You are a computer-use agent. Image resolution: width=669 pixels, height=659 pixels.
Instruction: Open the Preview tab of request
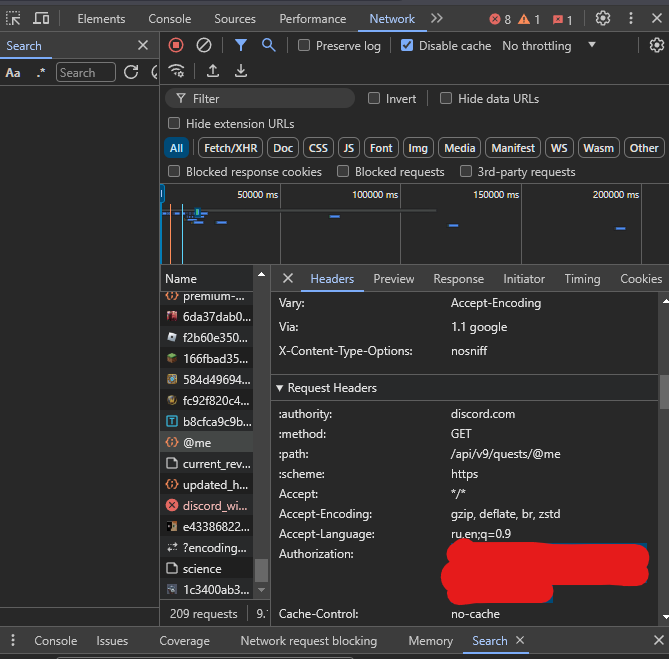click(393, 279)
